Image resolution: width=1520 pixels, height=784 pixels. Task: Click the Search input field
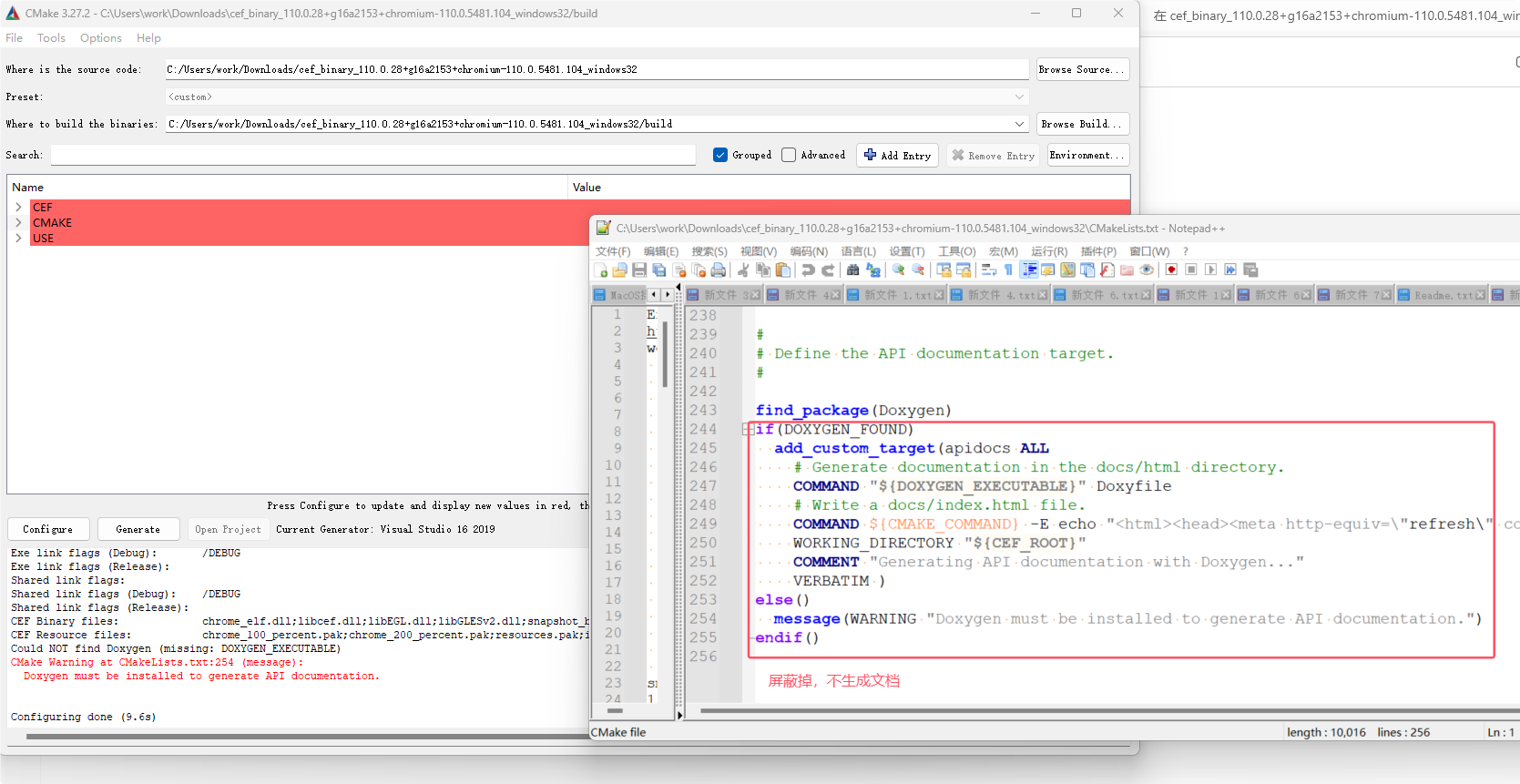point(373,155)
